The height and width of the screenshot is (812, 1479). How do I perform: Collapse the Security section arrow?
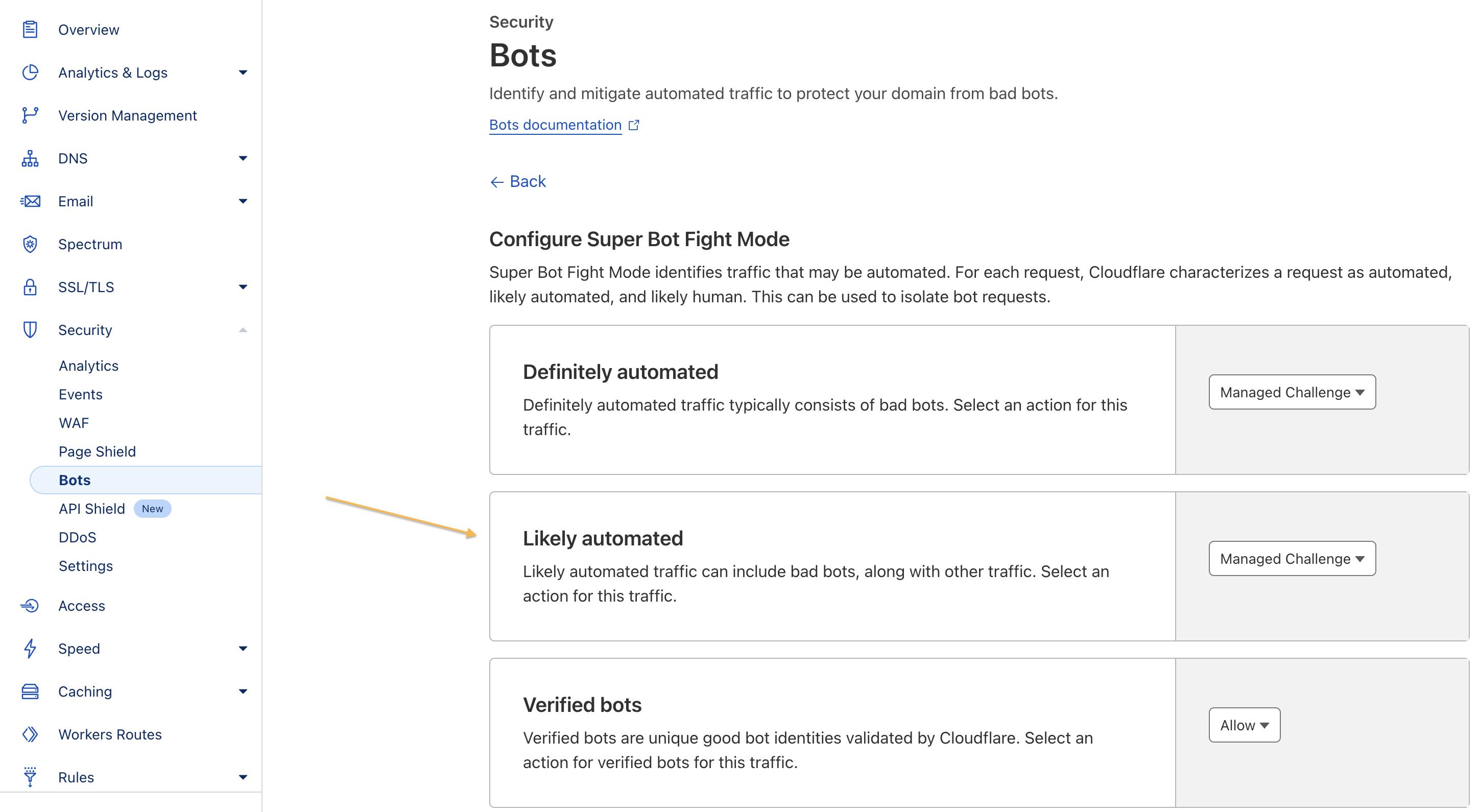coord(243,330)
